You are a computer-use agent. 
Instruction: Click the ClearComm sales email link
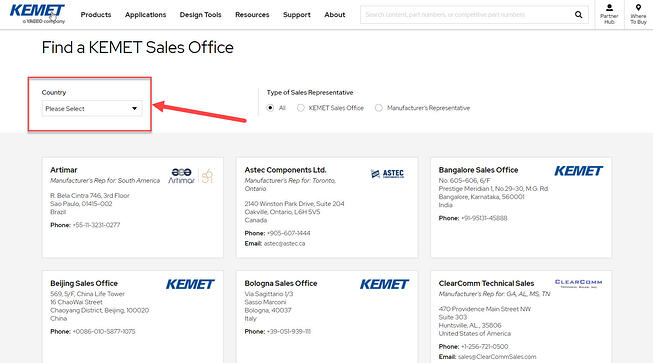click(x=497, y=357)
